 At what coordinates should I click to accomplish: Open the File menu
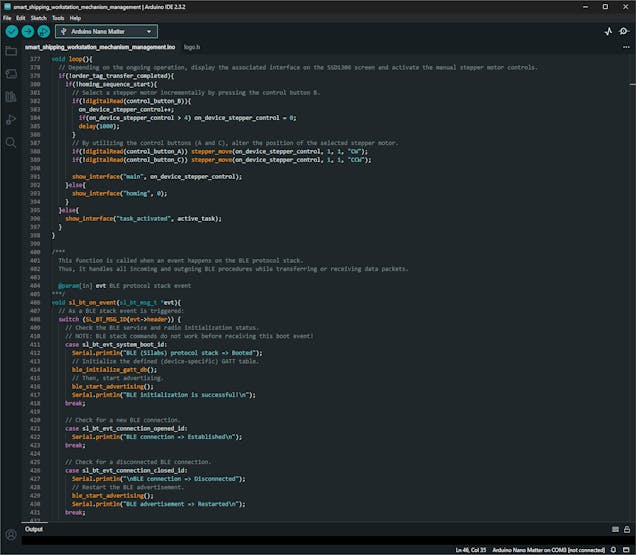coord(7,18)
